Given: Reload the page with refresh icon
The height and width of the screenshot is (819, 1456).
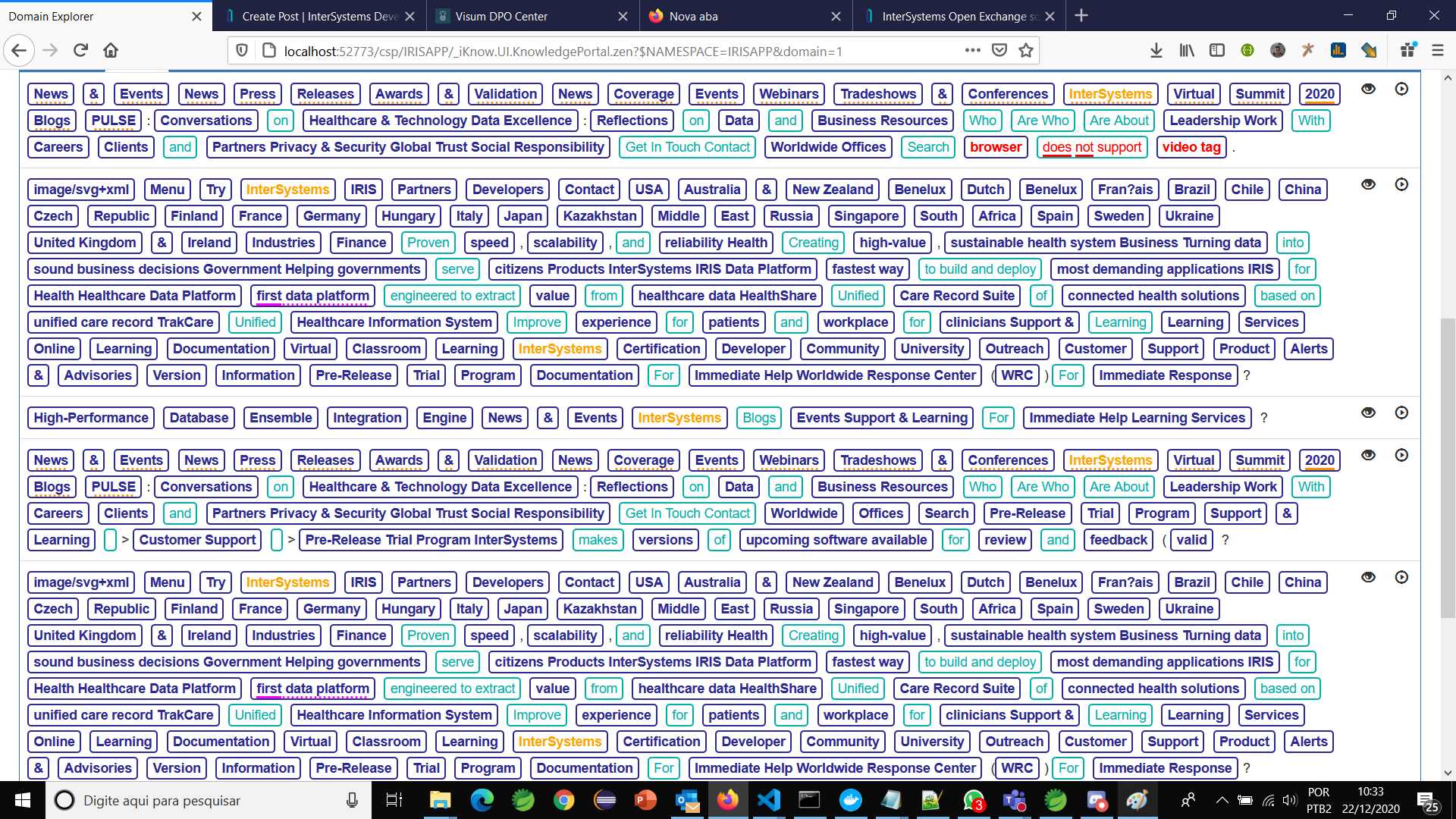Looking at the screenshot, I should pyautogui.click(x=80, y=51).
